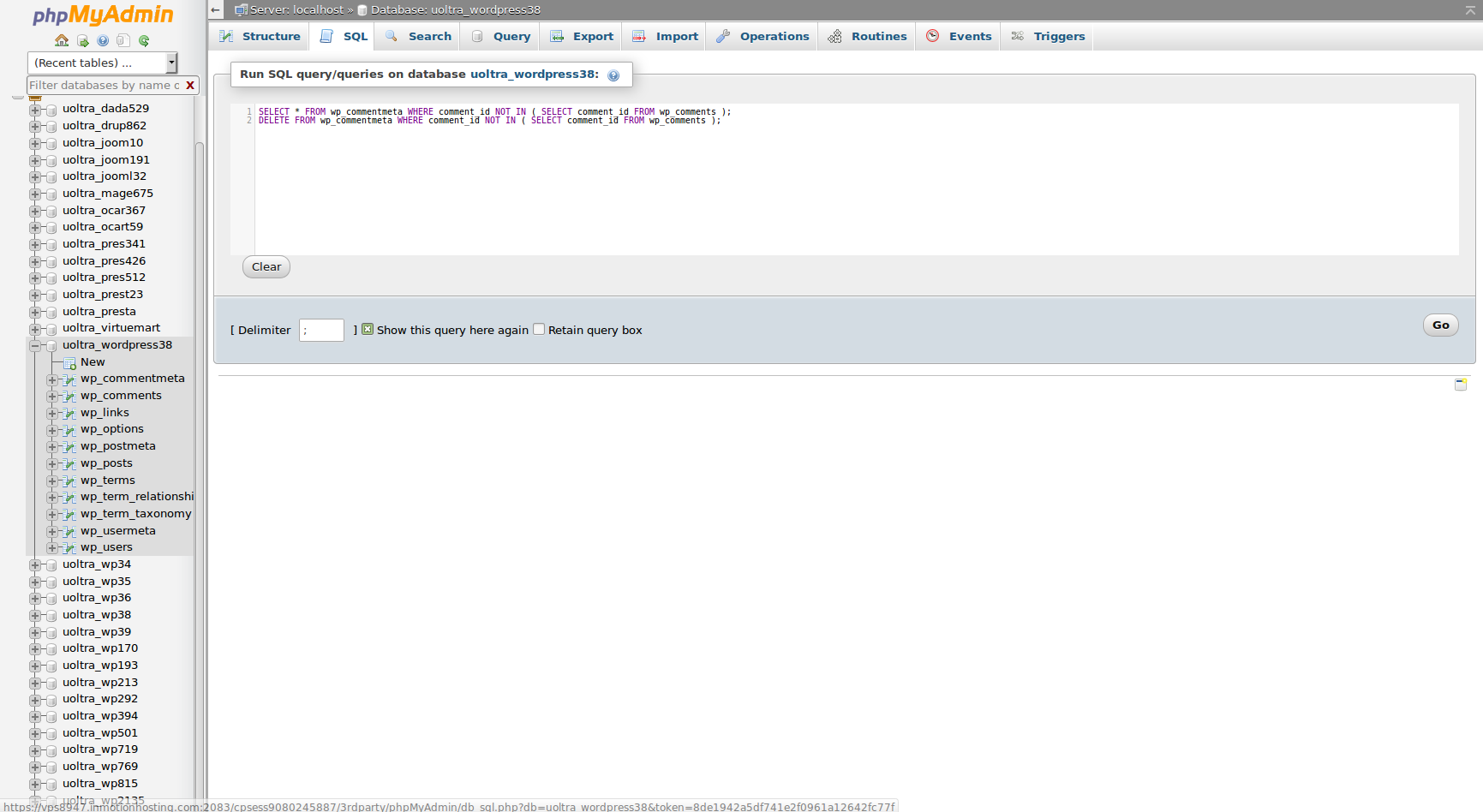Screen dimensions: 1483x812
Task: Click the Go button to run the query
Action: pos(1441,325)
